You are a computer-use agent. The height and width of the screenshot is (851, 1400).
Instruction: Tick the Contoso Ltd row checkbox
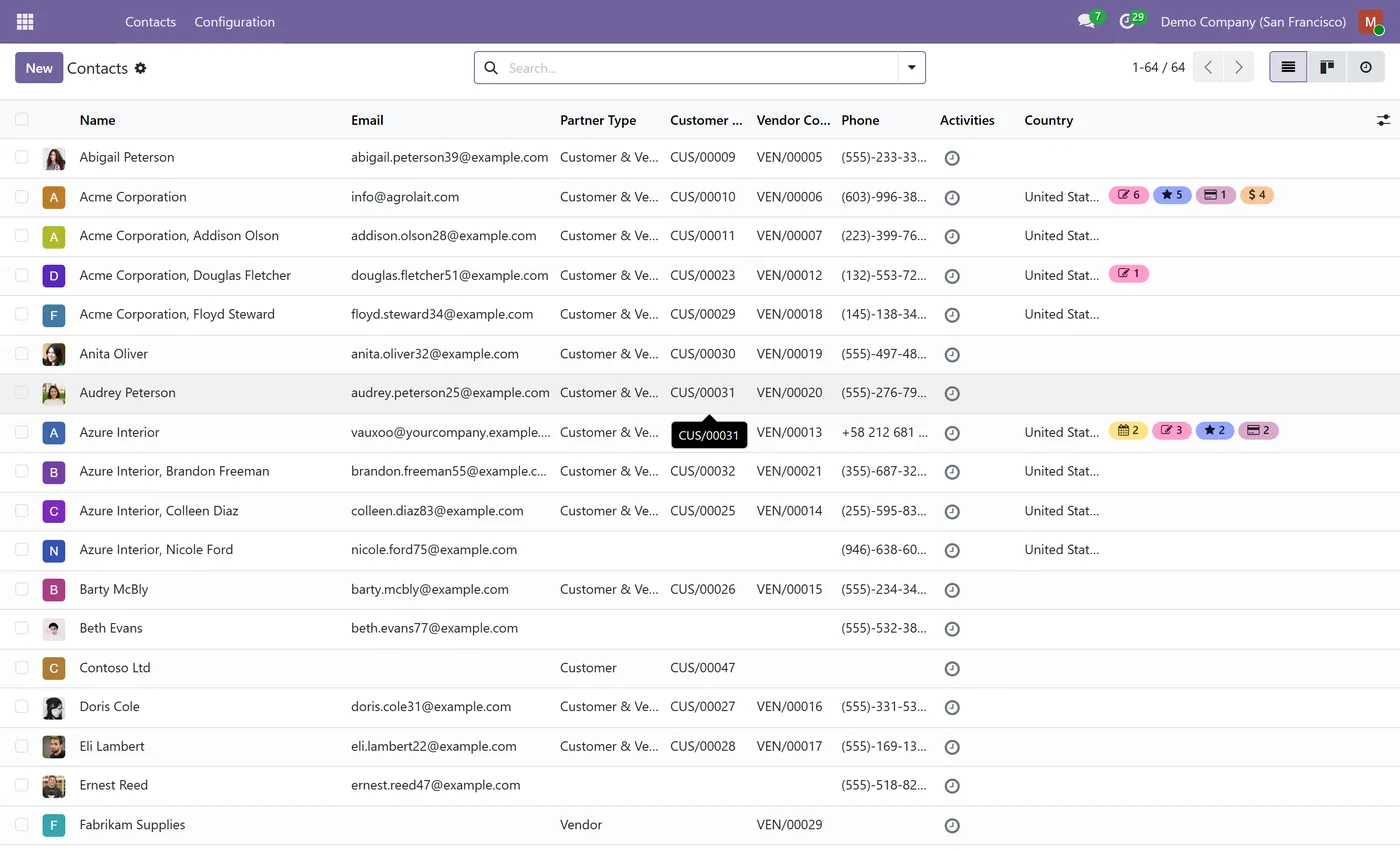tap(22, 667)
